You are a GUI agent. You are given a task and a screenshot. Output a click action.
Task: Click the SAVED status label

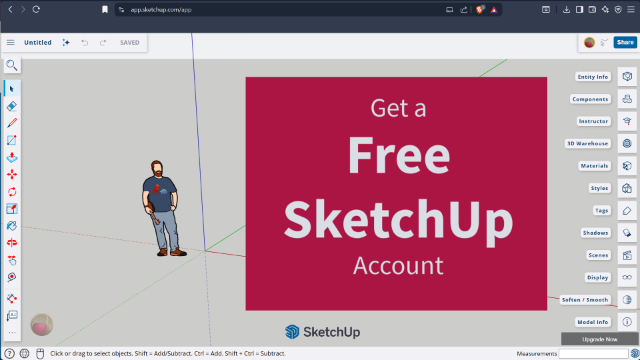(129, 42)
